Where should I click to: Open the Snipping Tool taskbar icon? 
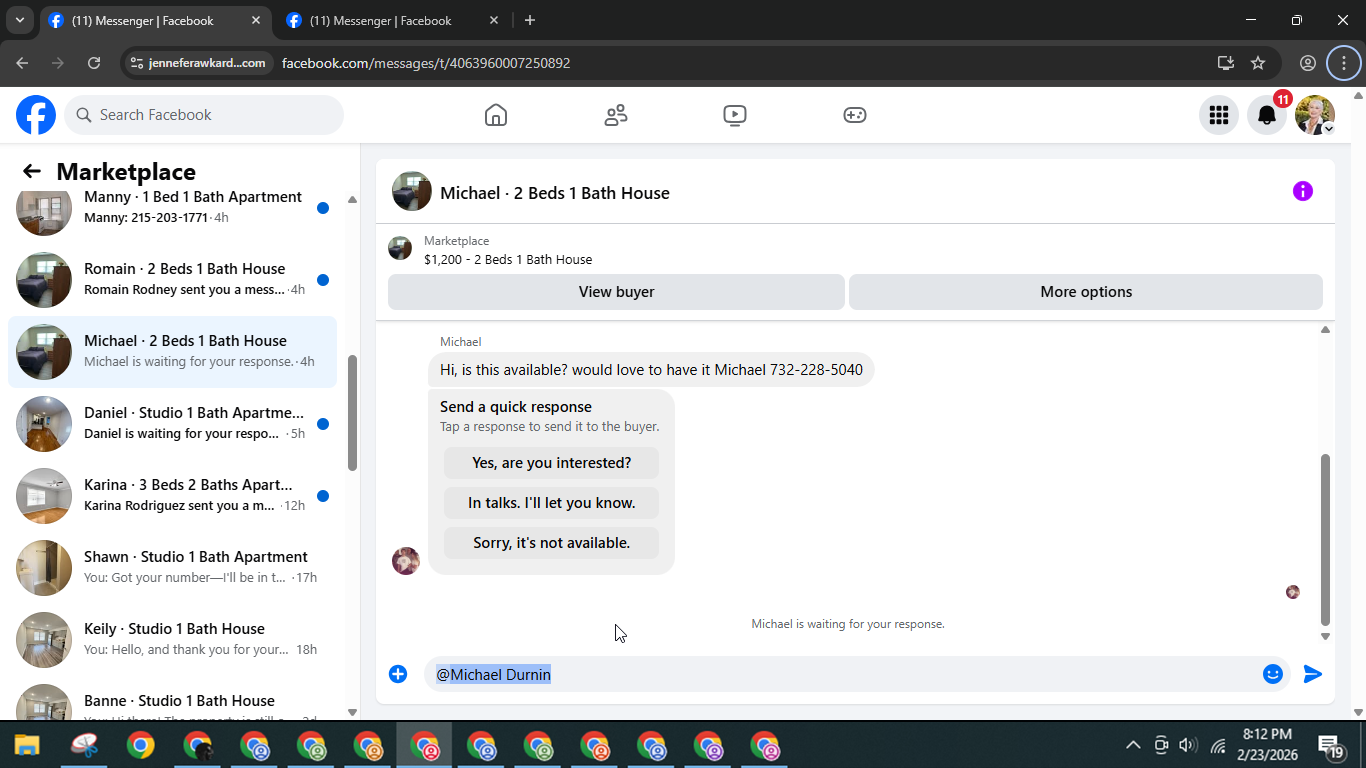click(84, 746)
